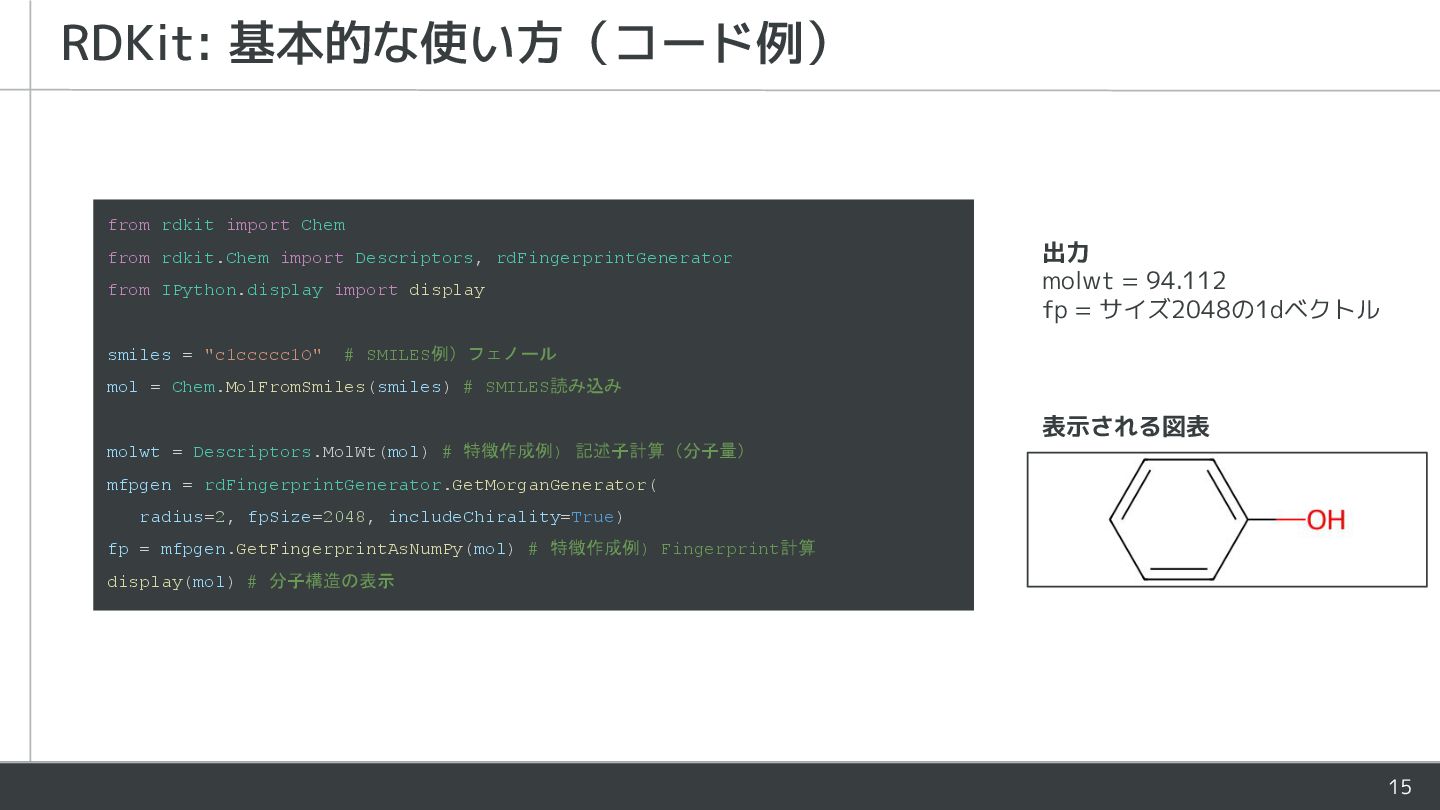
Task: Click the "from IPython.display import display" line
Action: tap(296, 290)
